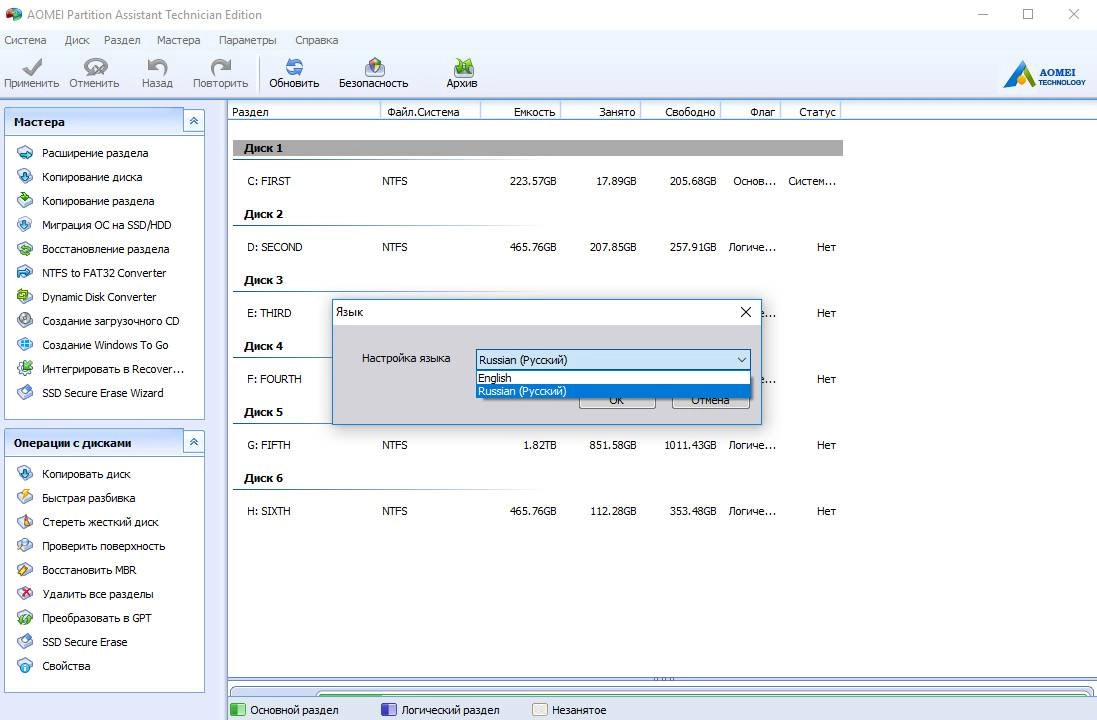The image size is (1097, 720).
Task: Open the Безопасность shield icon
Action: 375,67
